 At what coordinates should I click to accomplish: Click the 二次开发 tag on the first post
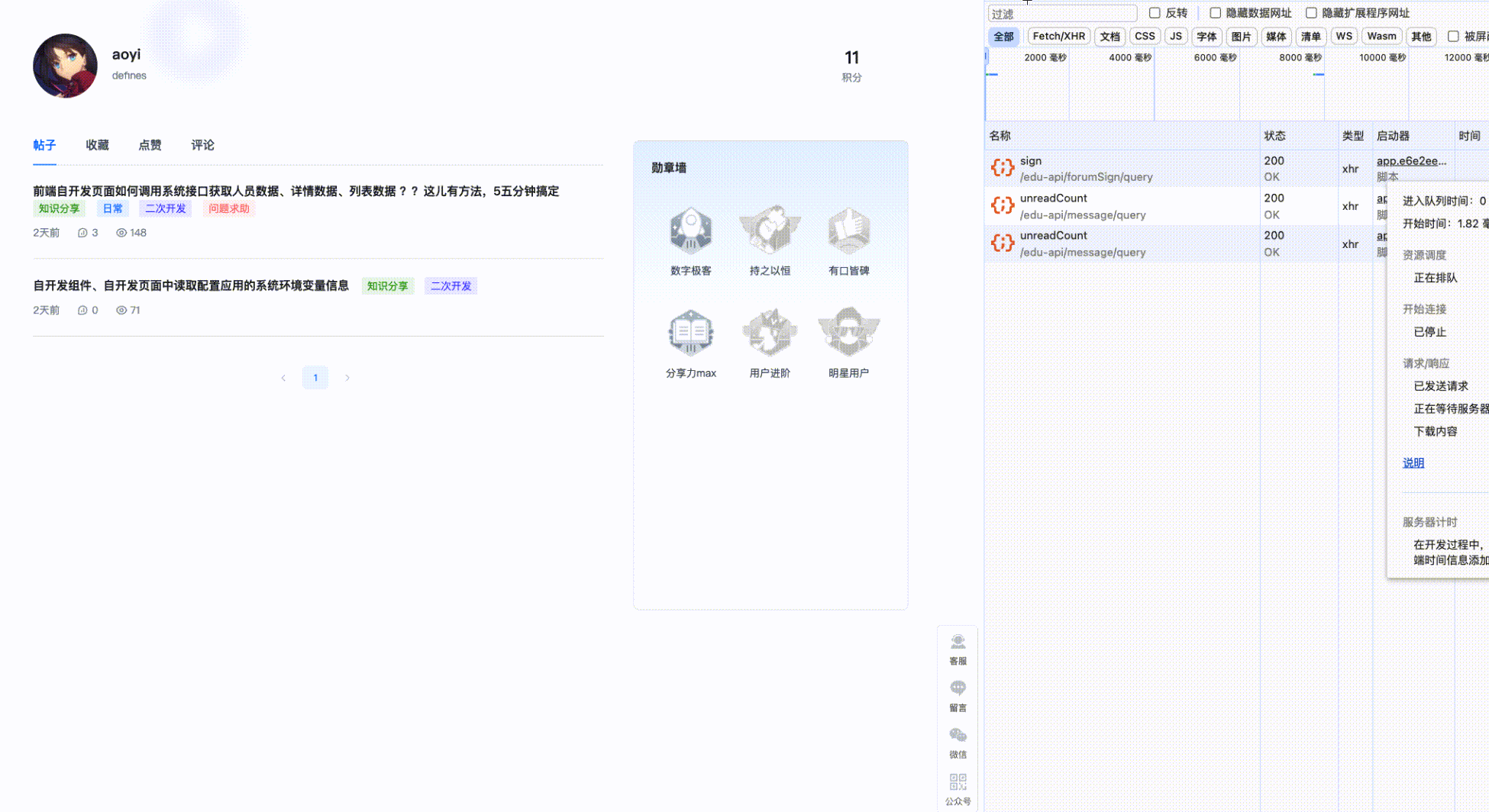pyautogui.click(x=166, y=208)
